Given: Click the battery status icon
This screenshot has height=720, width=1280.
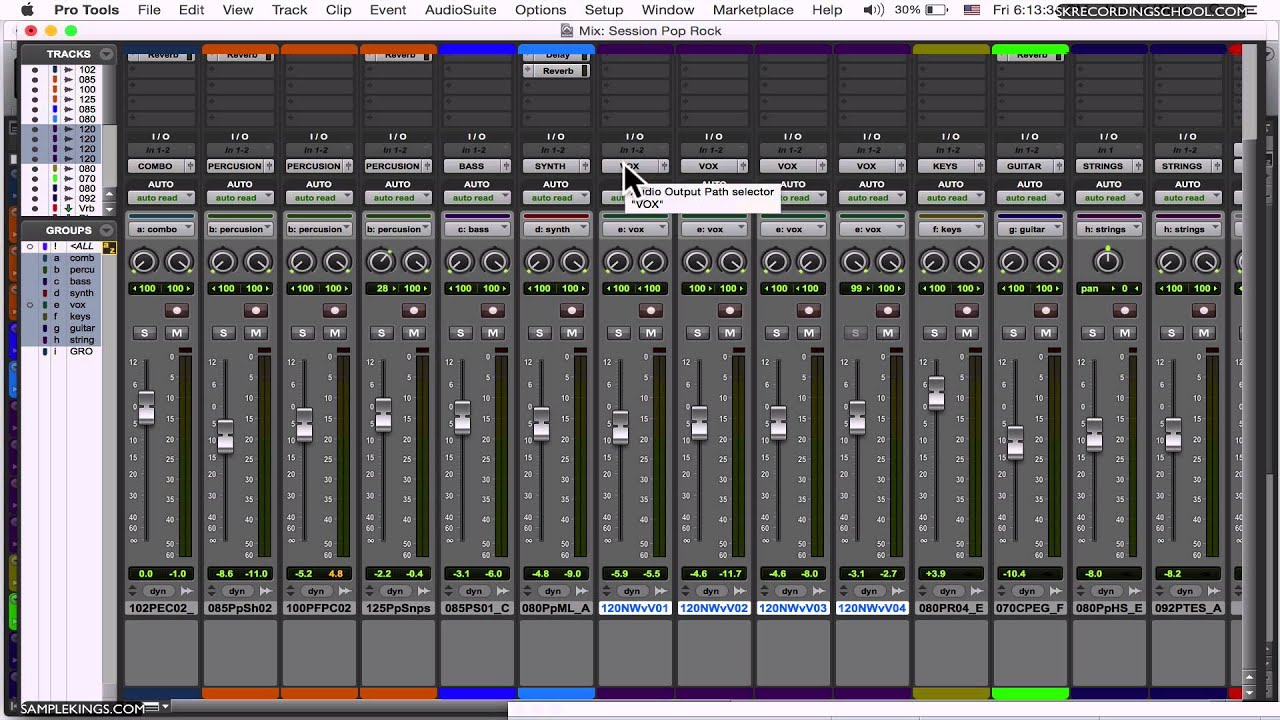Looking at the screenshot, I should tap(937, 10).
